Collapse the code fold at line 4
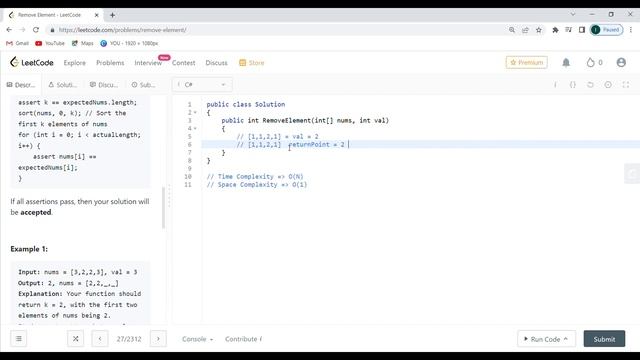The image size is (640, 360). [195, 128]
